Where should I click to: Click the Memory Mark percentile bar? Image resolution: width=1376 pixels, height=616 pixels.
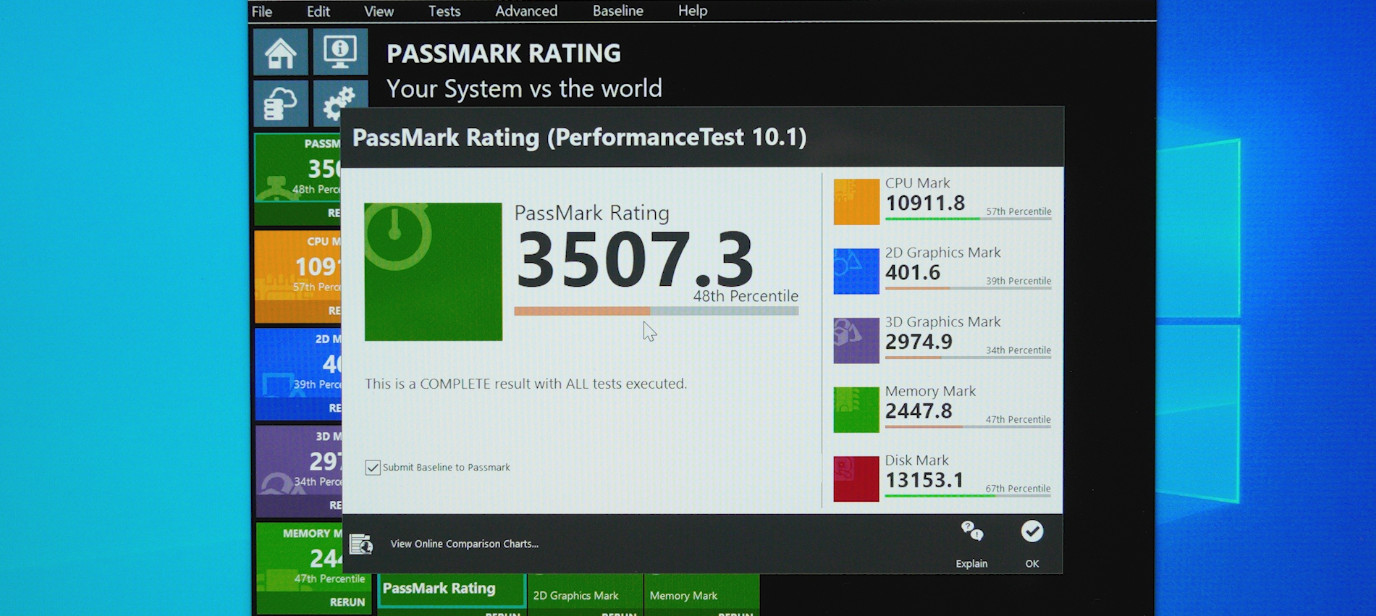[968, 427]
